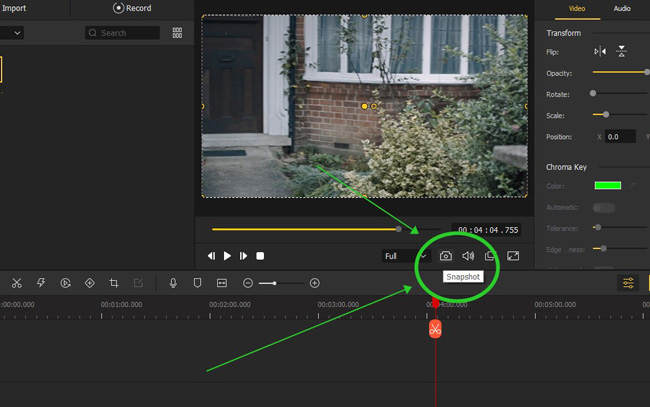The height and width of the screenshot is (407, 650).
Task: Click the 00:05:00.000 ruler mark
Action: coord(555,304)
